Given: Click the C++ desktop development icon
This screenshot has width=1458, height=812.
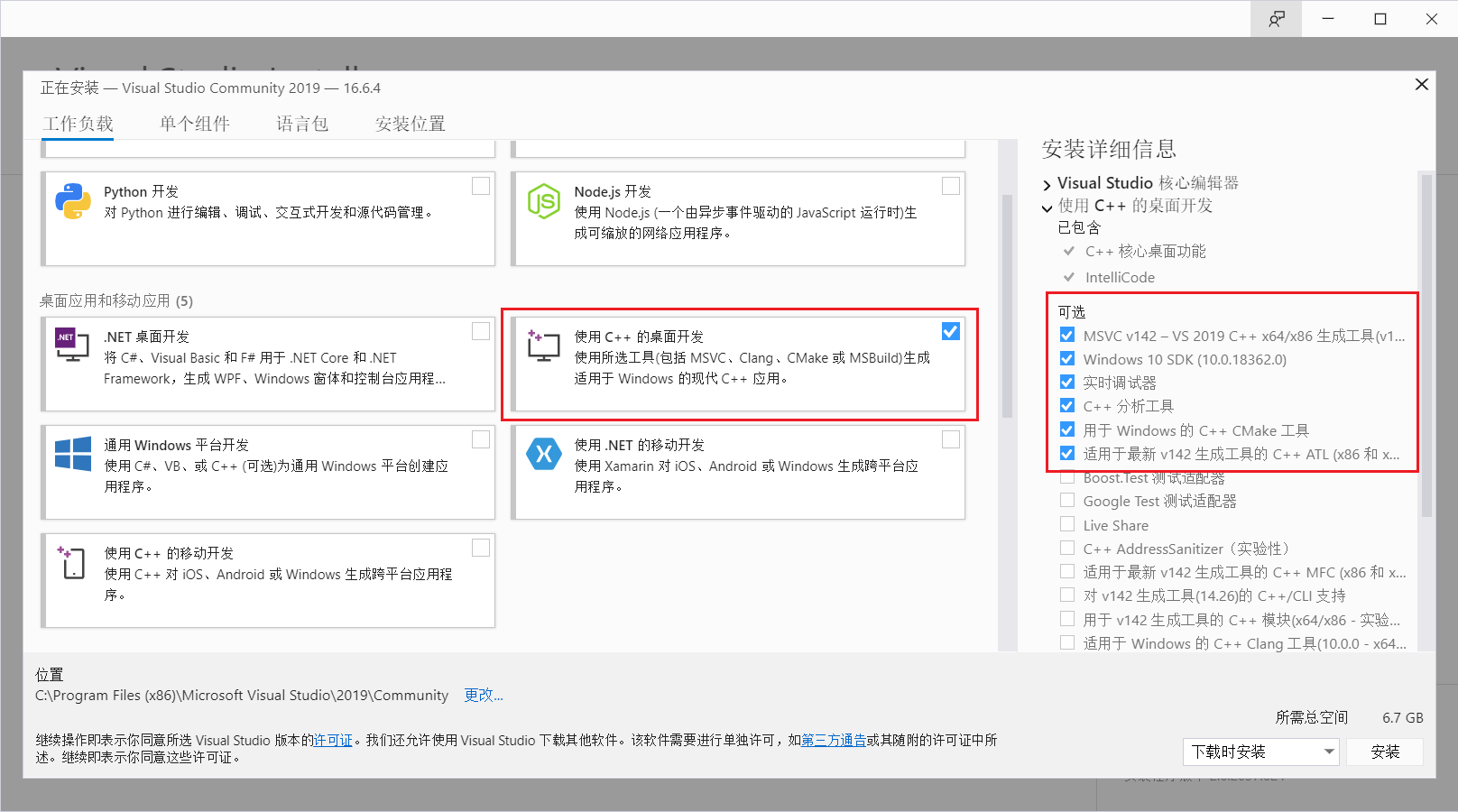Looking at the screenshot, I should point(544,346).
